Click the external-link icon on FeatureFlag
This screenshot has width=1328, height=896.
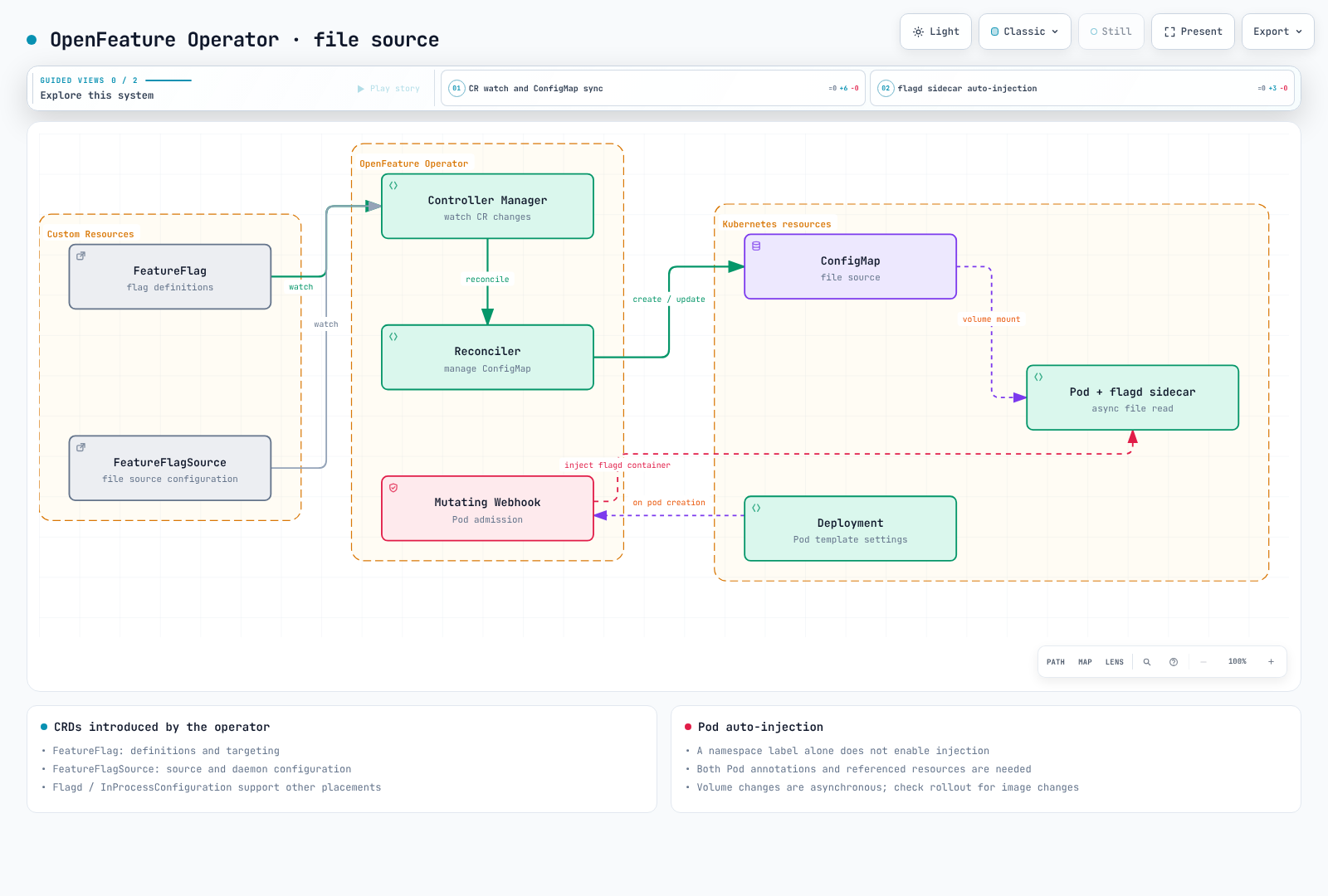click(81, 256)
